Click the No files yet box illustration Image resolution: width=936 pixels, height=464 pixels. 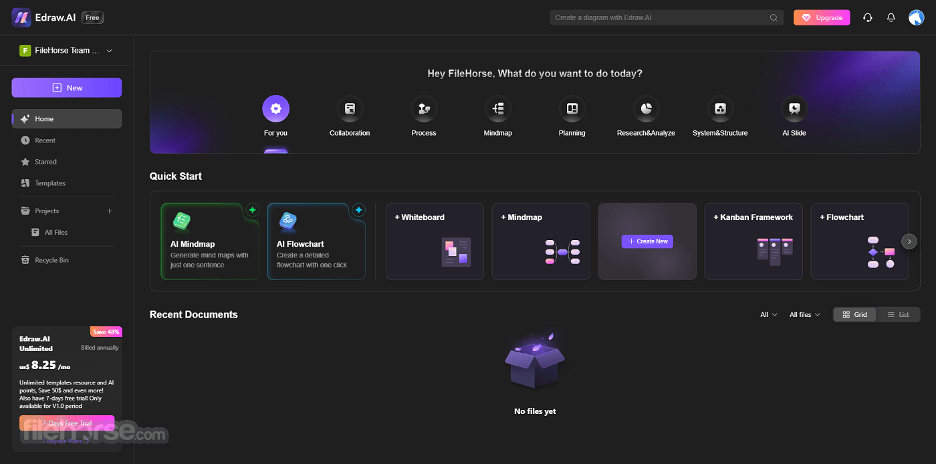click(535, 361)
